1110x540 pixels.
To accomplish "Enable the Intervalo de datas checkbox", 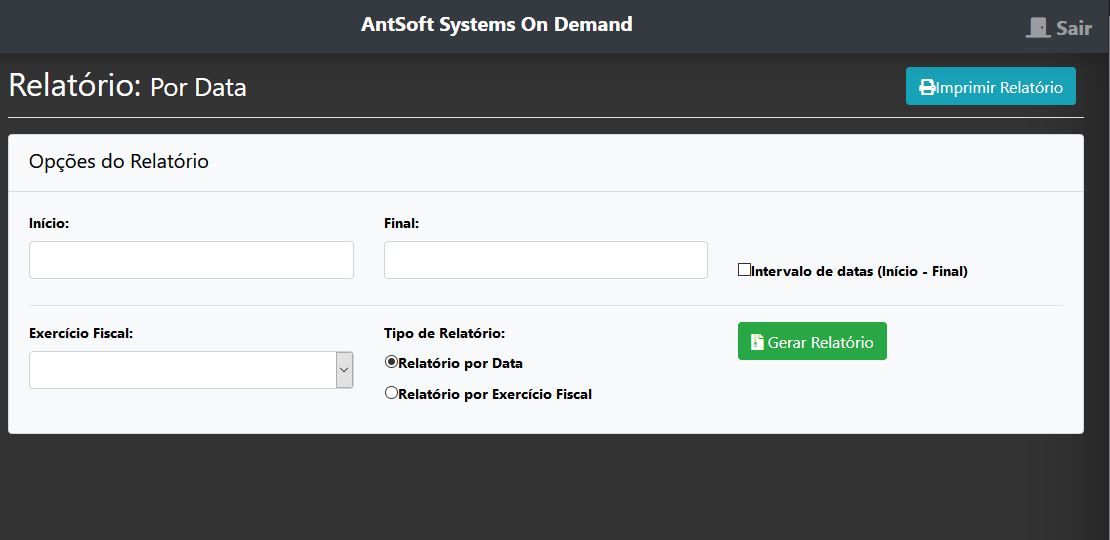I will [x=744, y=269].
